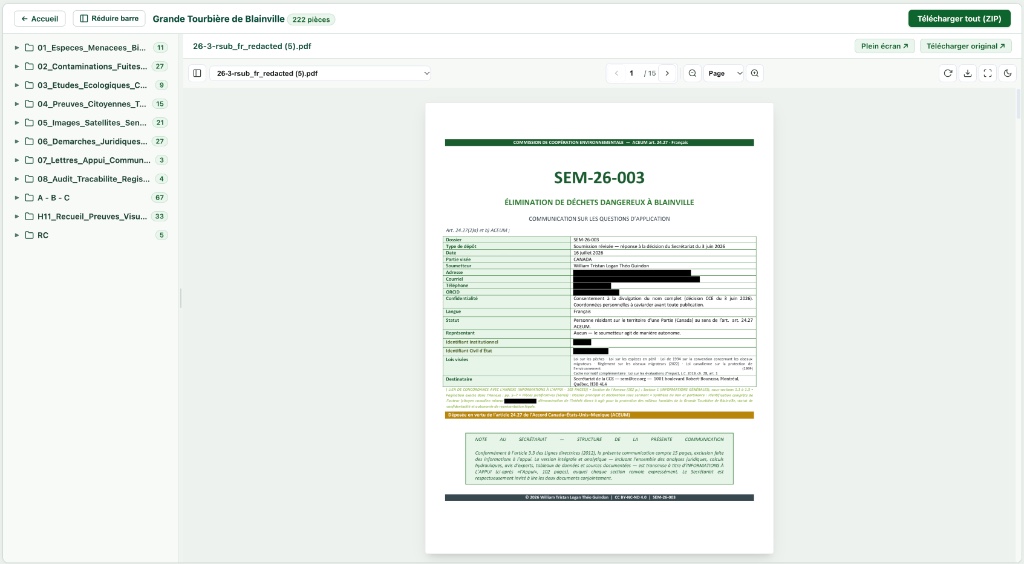Toggle the PDF viewer sidebar panel icon
Image resolution: width=1024 pixels, height=564 pixels.
tap(197, 73)
